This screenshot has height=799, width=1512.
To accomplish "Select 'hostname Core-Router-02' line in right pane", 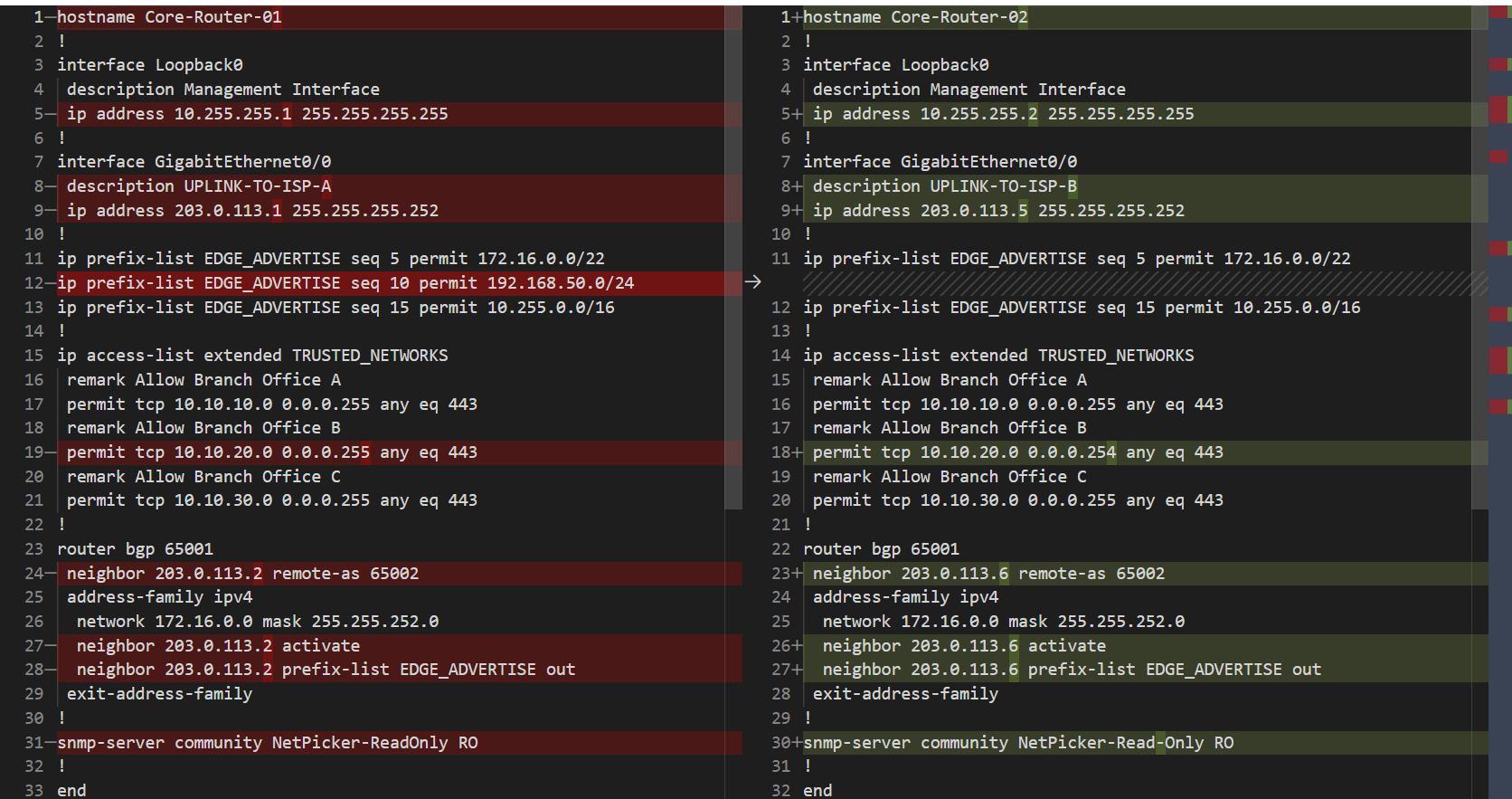I will [x=915, y=17].
